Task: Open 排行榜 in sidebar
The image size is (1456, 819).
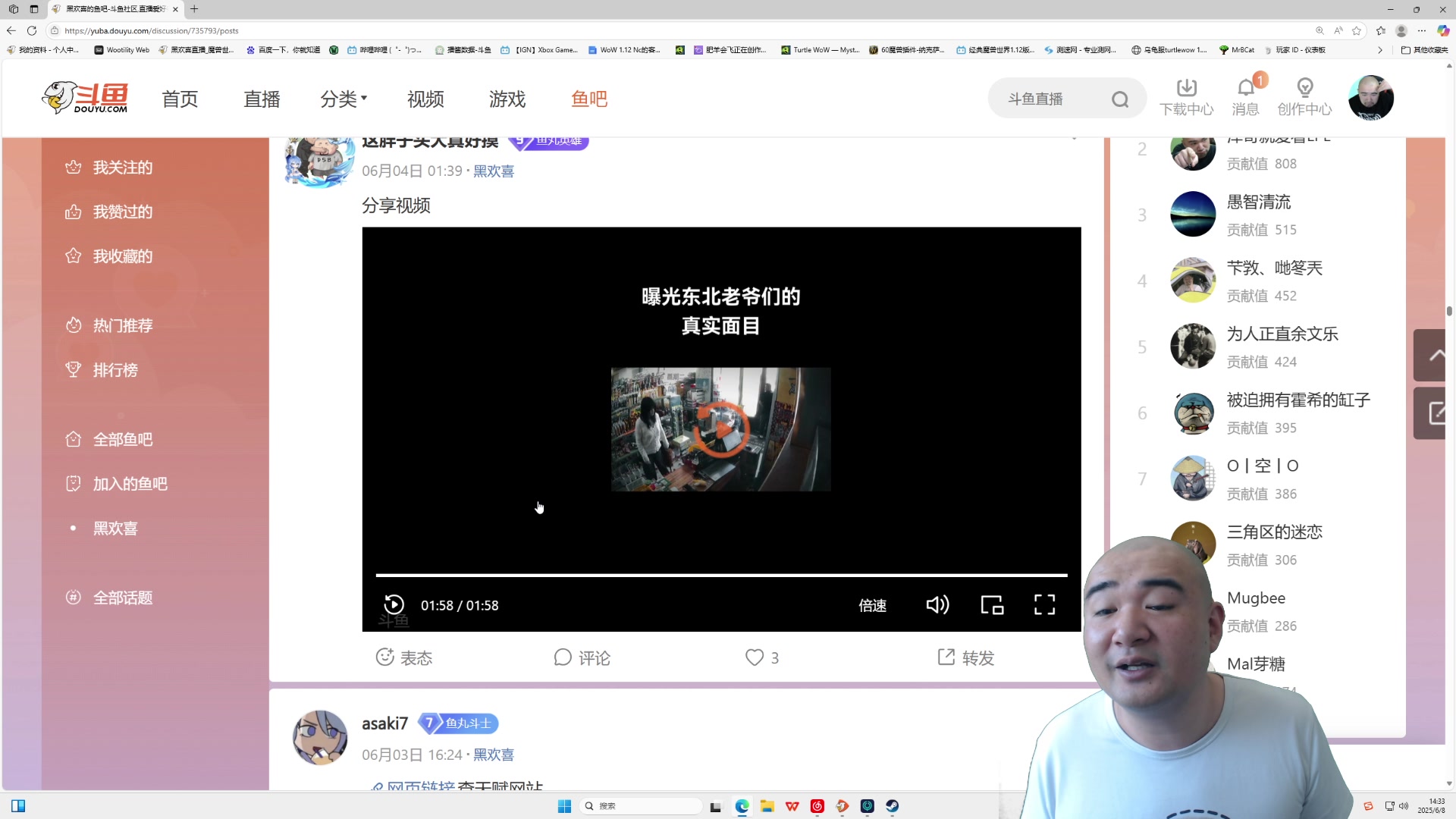Action: point(101,370)
